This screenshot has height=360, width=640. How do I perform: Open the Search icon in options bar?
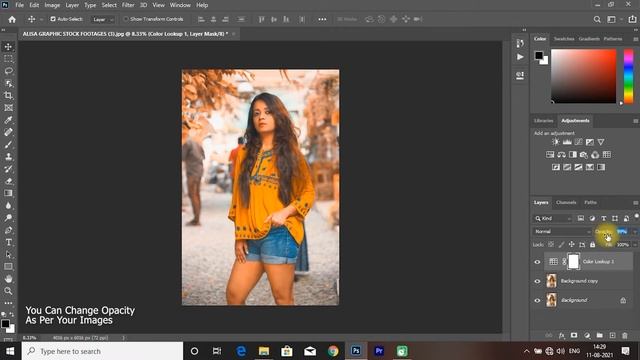[597, 19]
